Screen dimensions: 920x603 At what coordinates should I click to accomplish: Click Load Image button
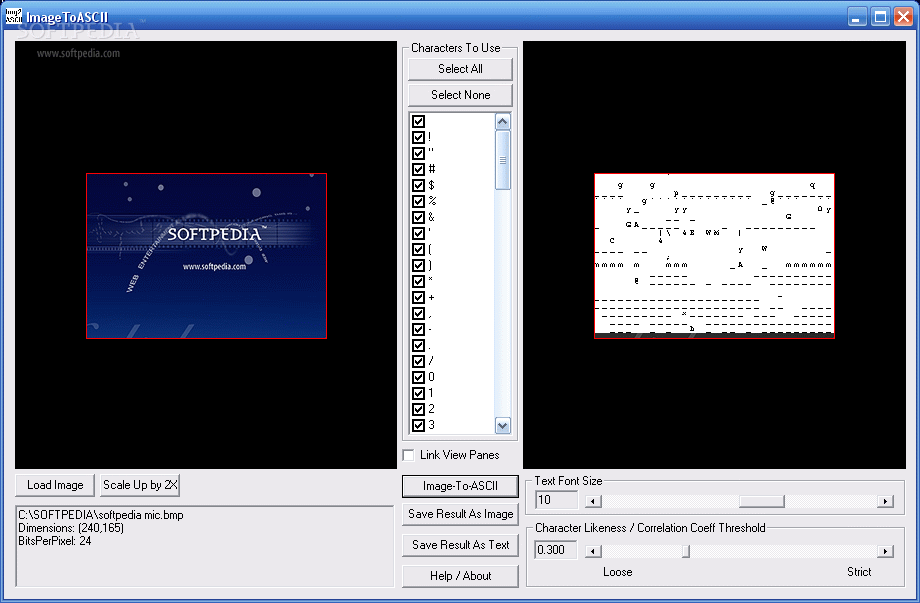[x=55, y=485]
